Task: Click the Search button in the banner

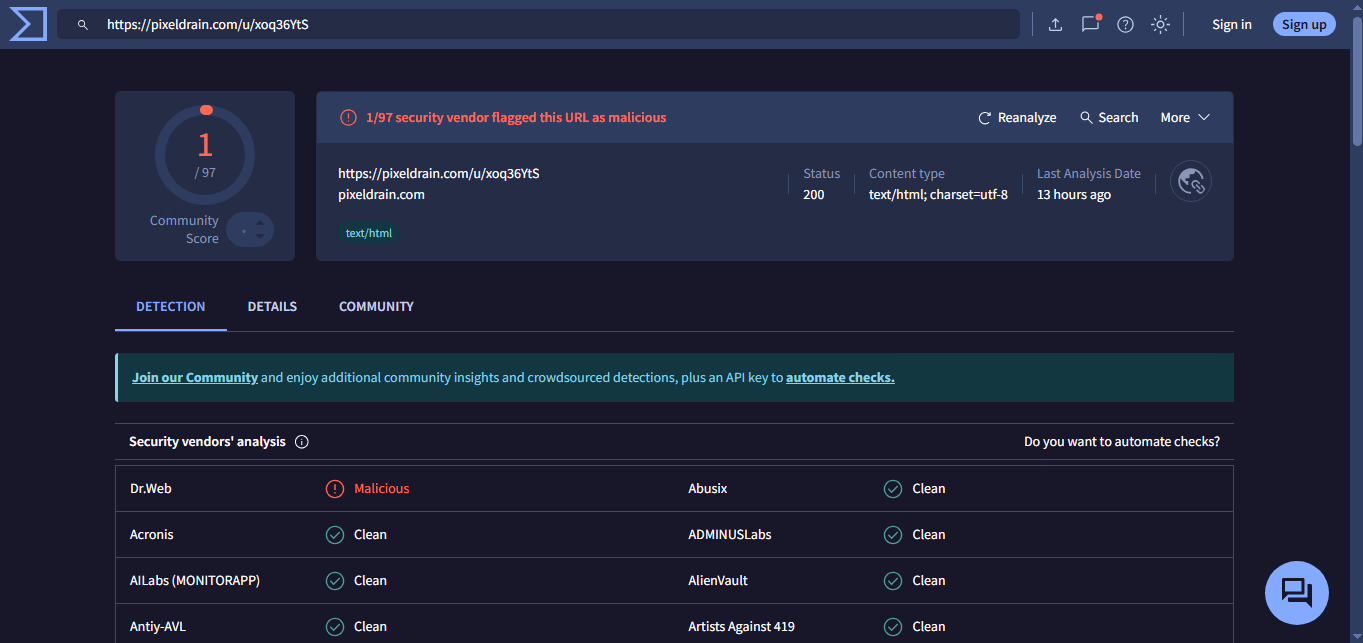Action: click(1109, 118)
